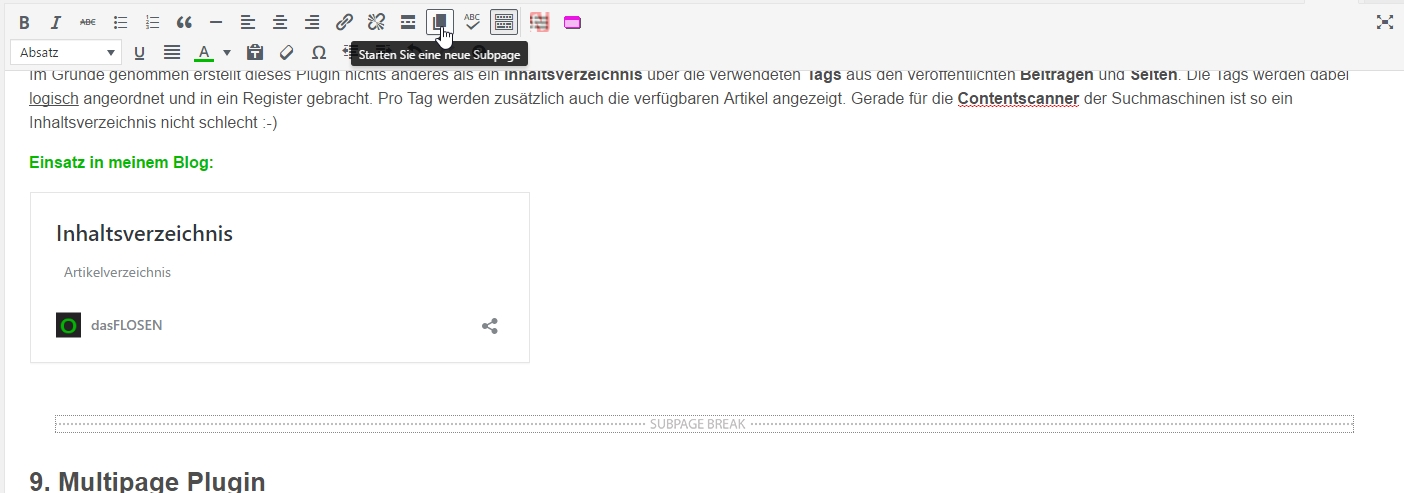Image resolution: width=1404 pixels, height=493 pixels.
Task: Click the spellcheck ABC icon
Action: click(x=472, y=22)
